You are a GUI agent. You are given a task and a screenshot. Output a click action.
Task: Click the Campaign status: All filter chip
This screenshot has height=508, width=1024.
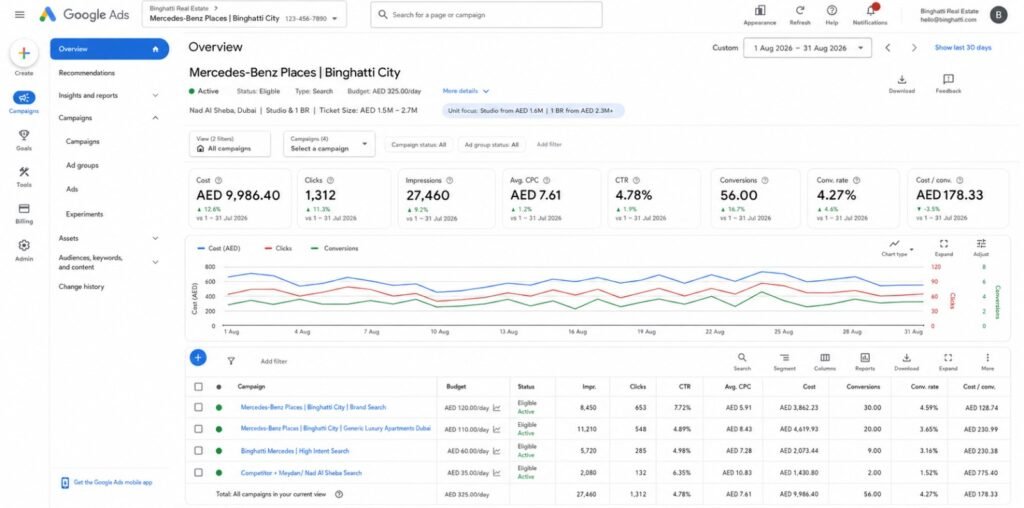click(x=419, y=144)
